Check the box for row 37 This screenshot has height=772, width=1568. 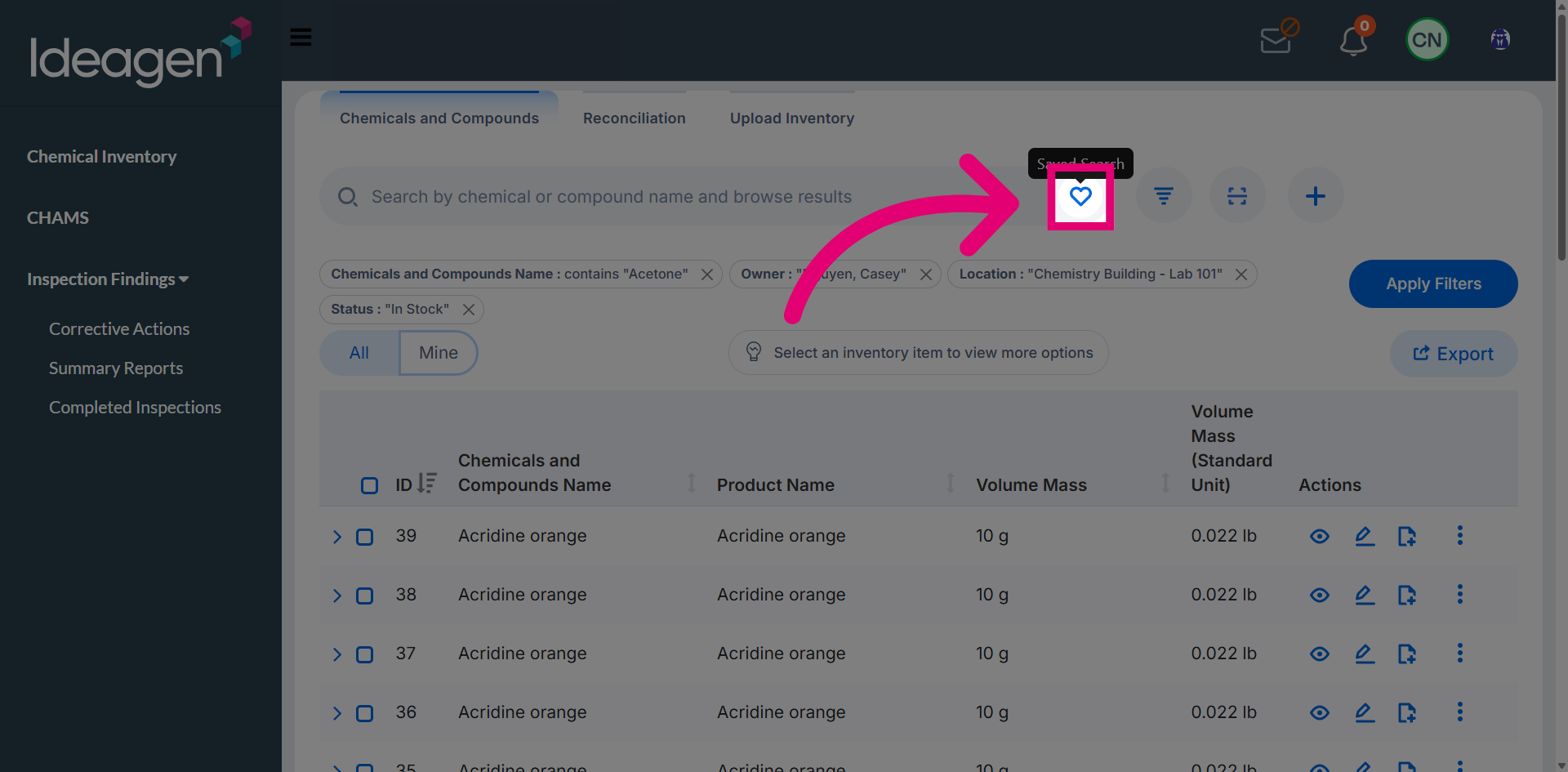[x=364, y=655]
